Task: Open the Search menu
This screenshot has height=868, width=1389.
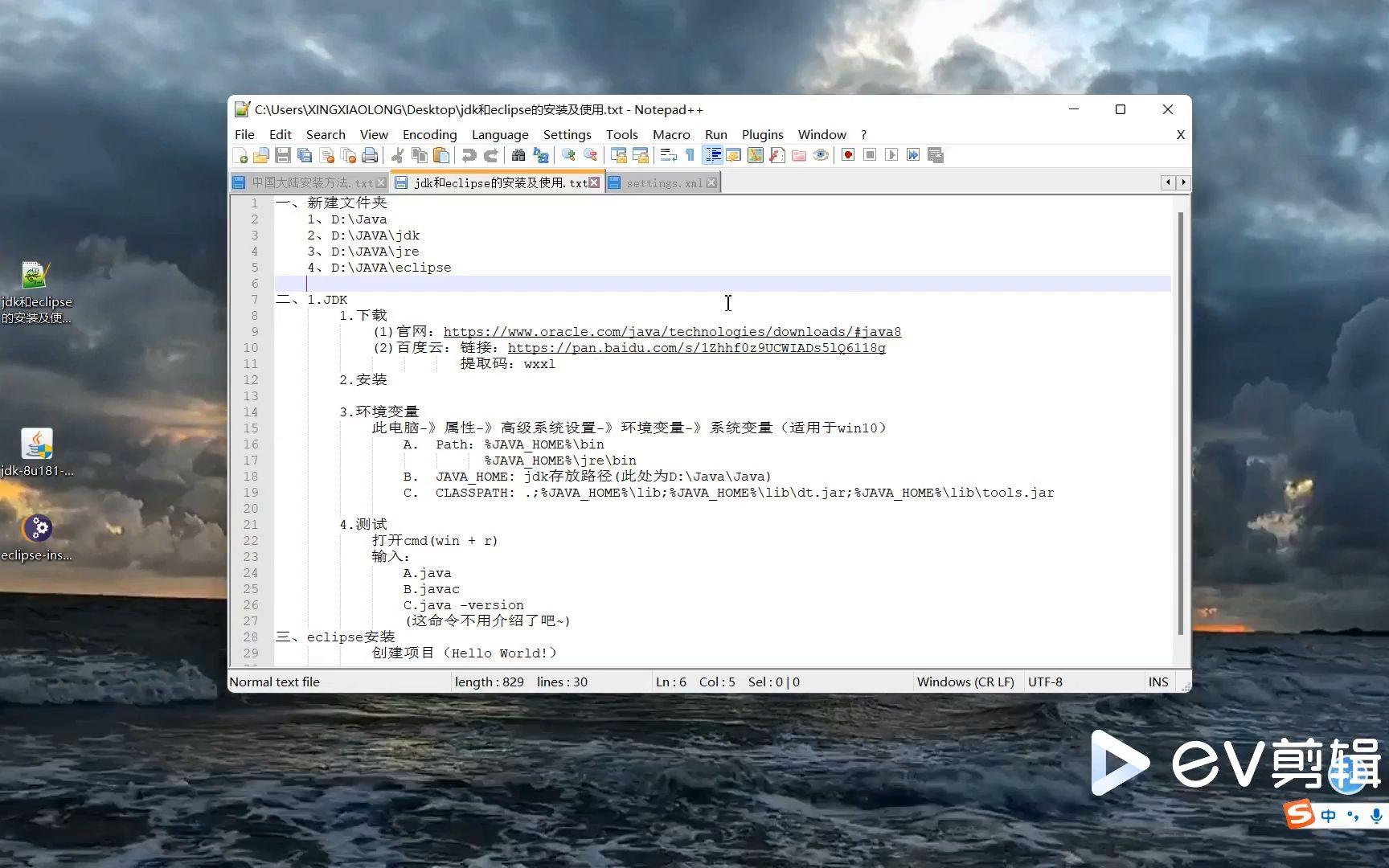Action: click(x=326, y=134)
